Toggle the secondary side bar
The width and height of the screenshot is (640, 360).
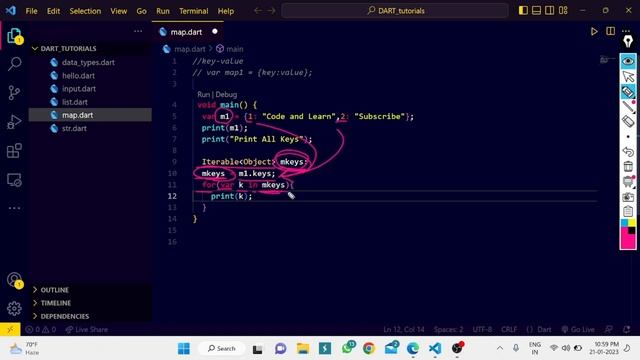(550, 11)
